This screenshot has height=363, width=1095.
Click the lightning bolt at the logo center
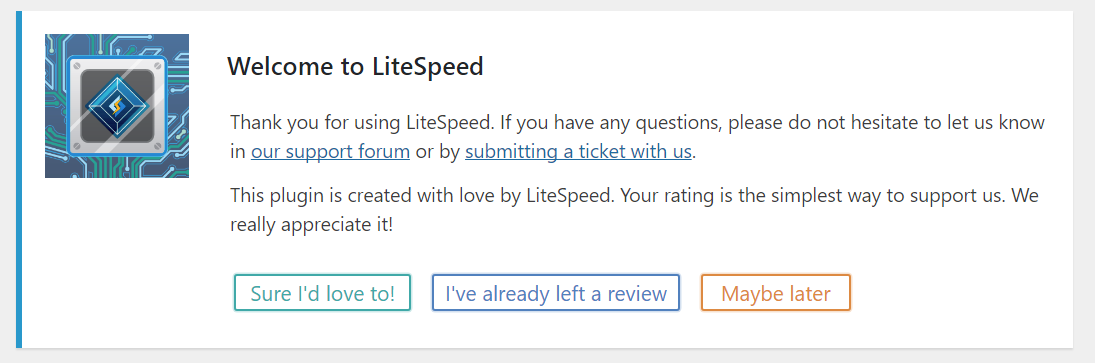click(117, 108)
